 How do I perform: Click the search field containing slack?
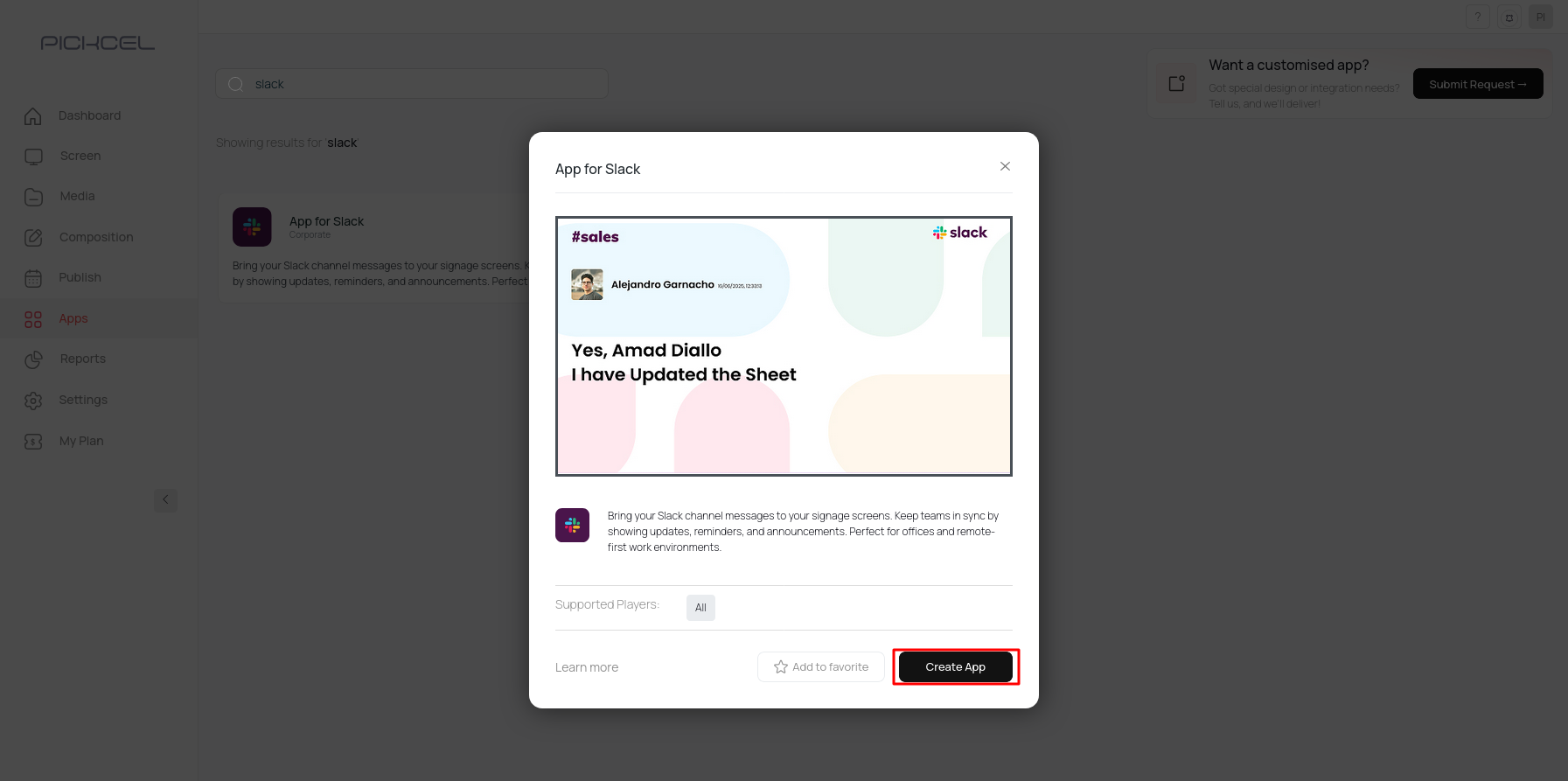[x=412, y=84]
